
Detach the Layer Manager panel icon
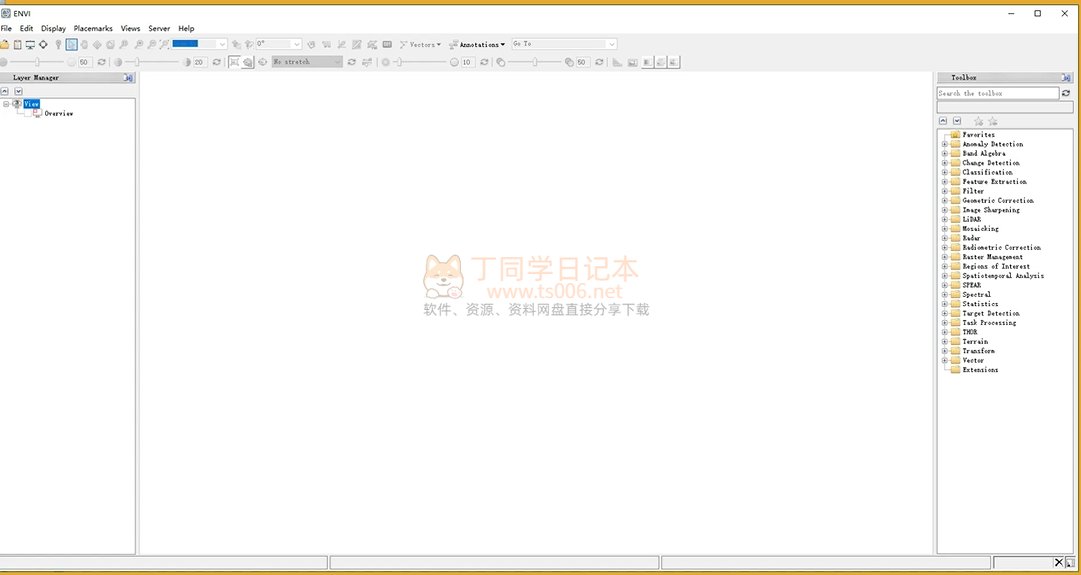pyautogui.click(x=129, y=78)
